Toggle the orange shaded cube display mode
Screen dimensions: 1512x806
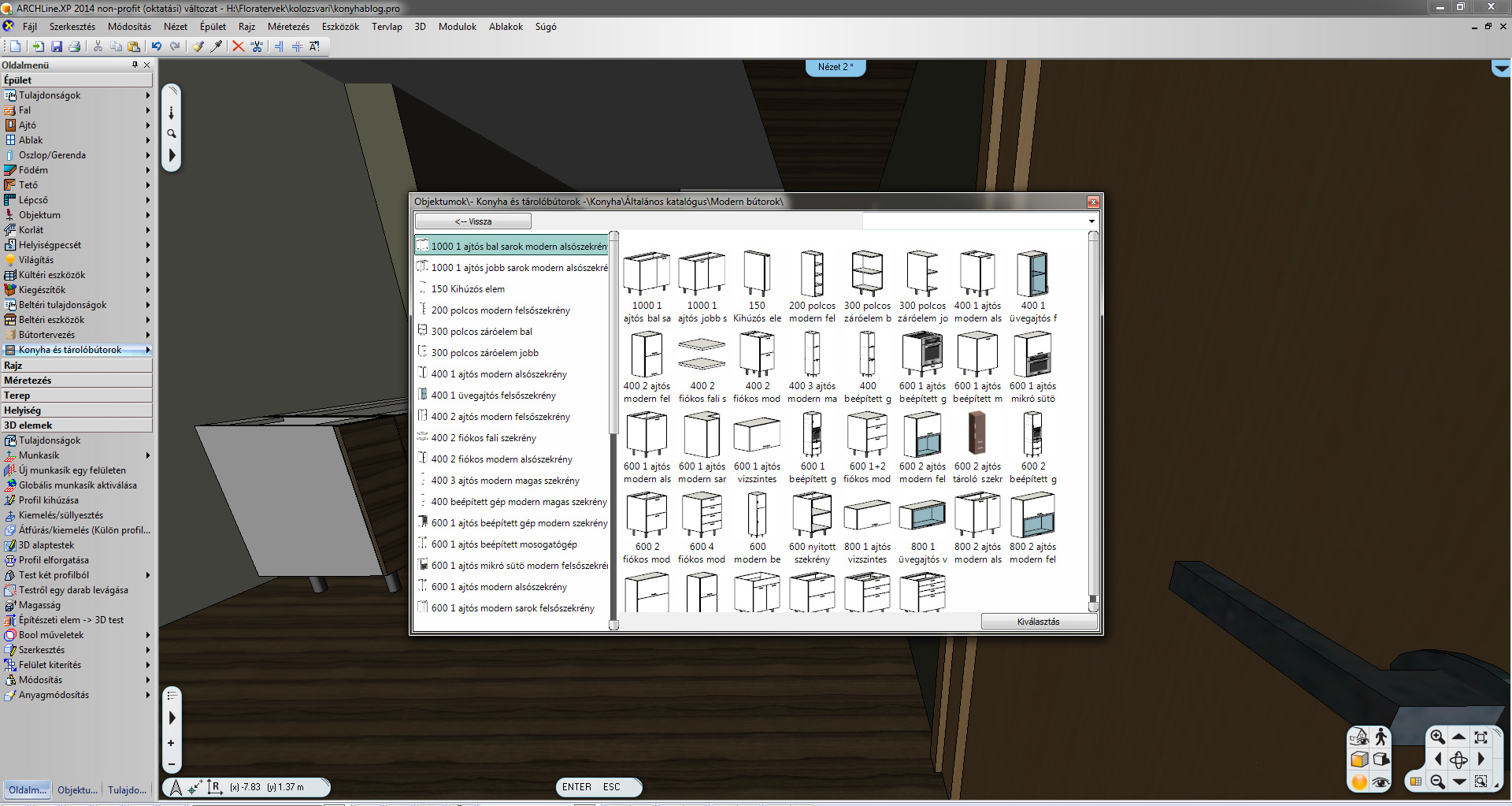1359,760
